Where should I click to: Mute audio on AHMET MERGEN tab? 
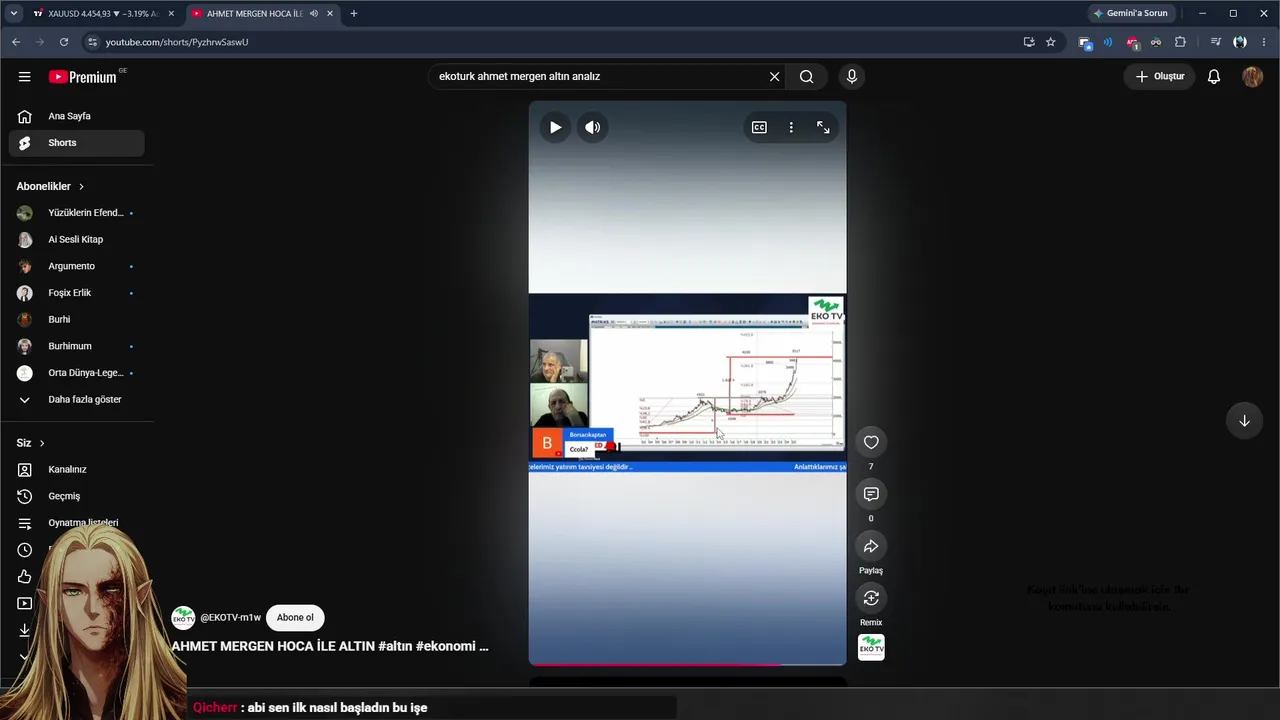[314, 14]
